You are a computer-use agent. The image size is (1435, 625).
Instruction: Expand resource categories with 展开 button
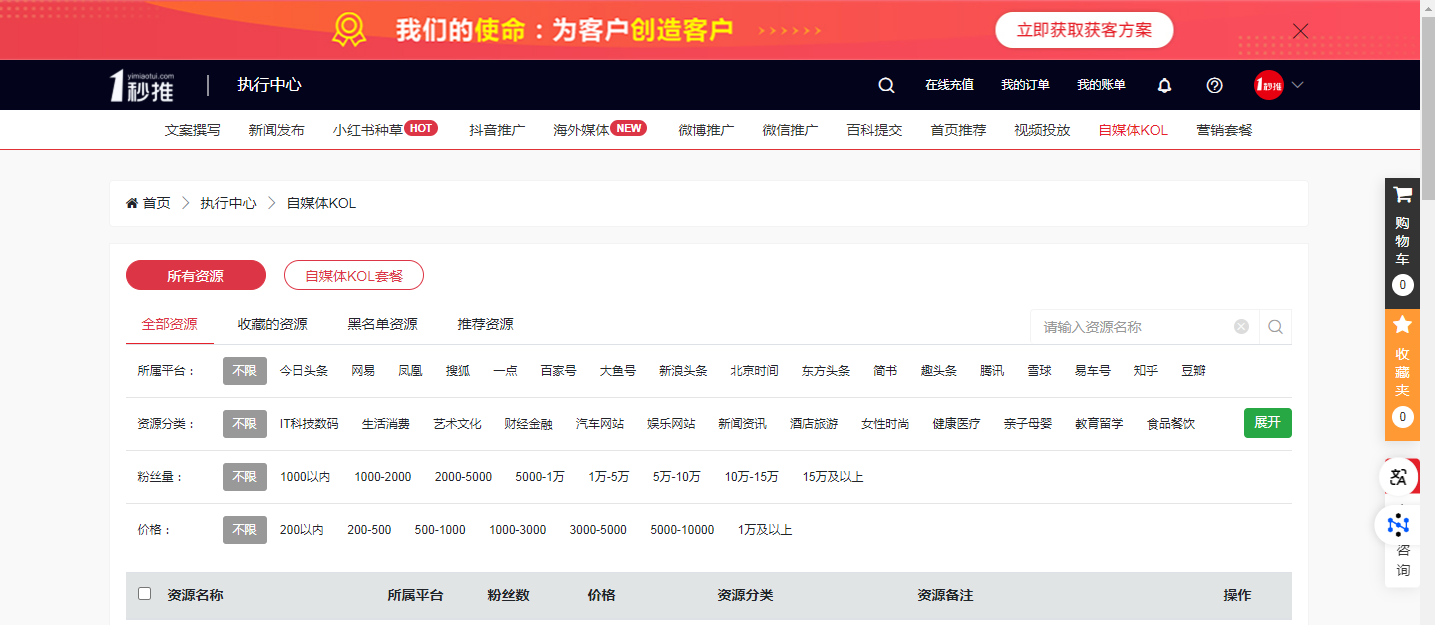[1267, 422]
